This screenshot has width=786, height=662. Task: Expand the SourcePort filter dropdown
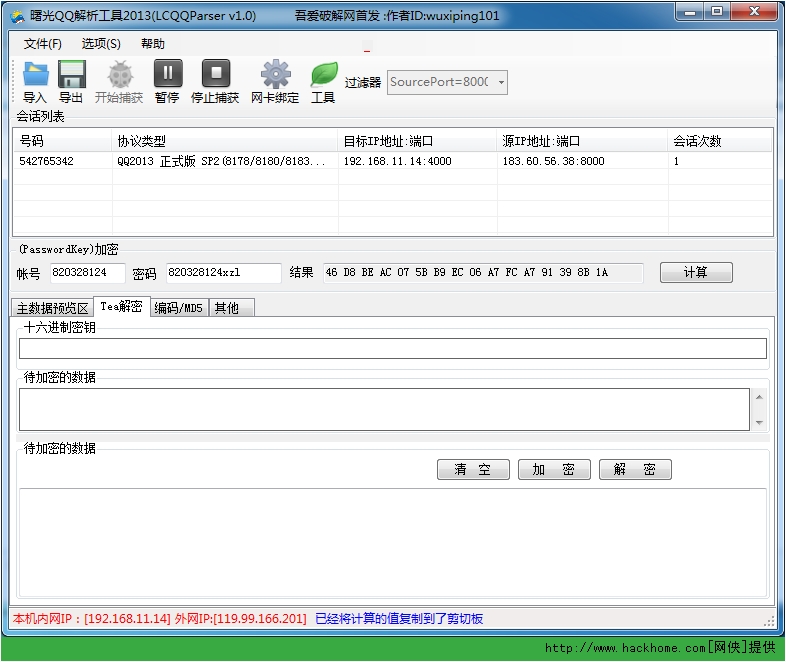click(500, 83)
